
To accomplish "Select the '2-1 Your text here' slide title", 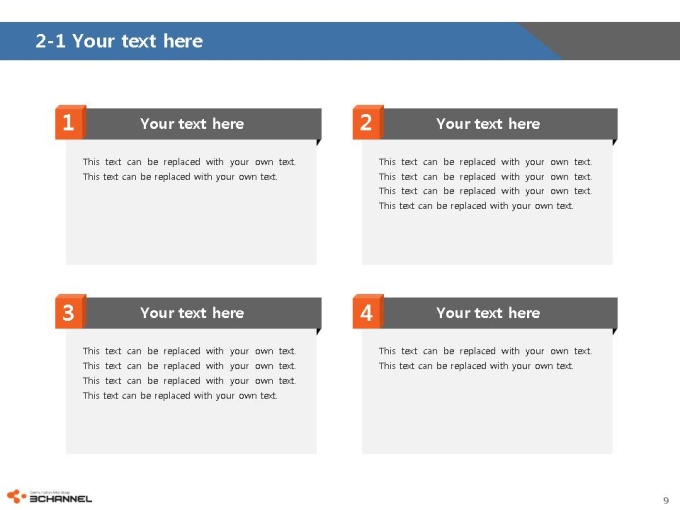I will tap(119, 41).
